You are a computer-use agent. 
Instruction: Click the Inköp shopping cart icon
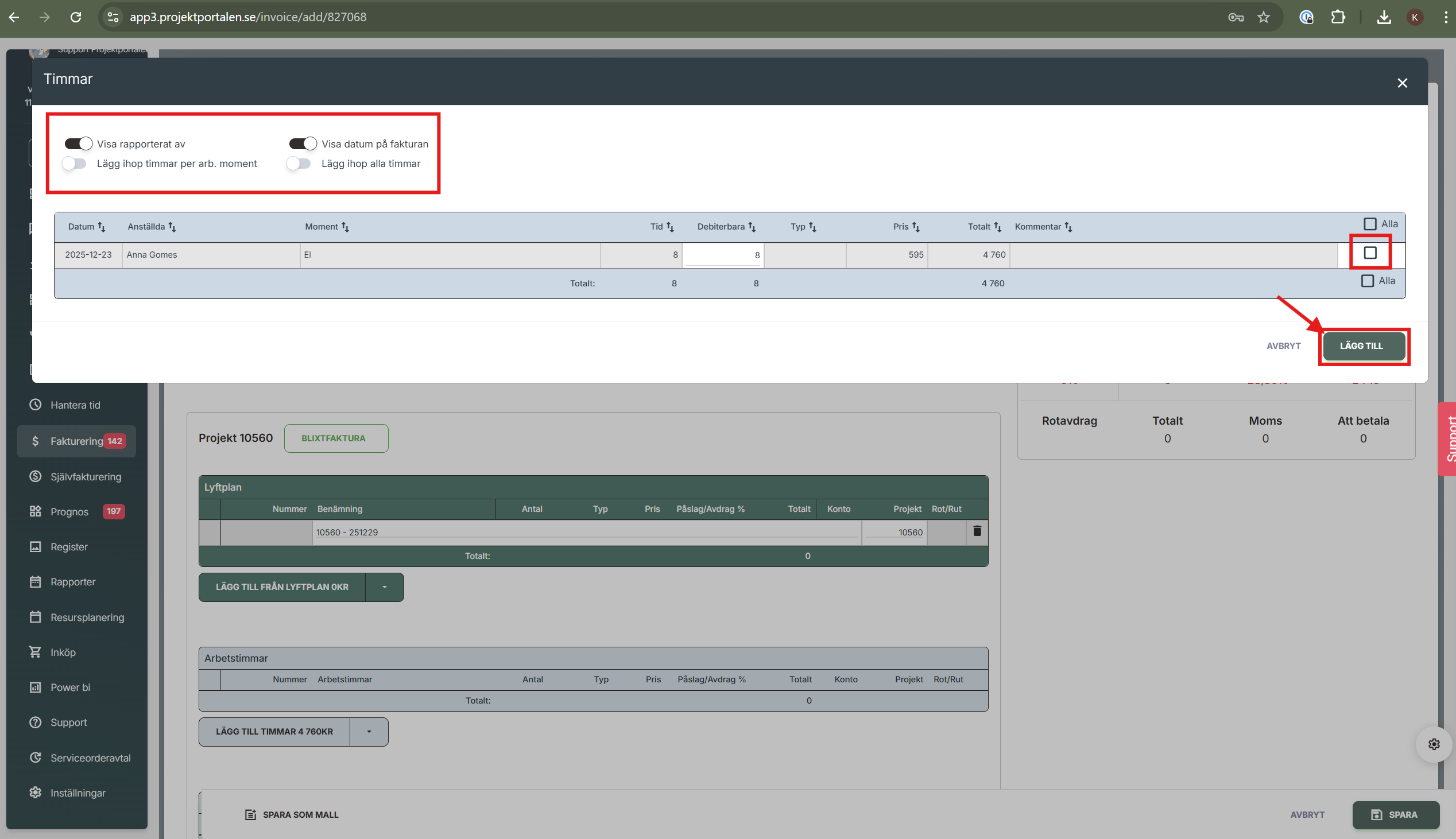click(x=35, y=652)
